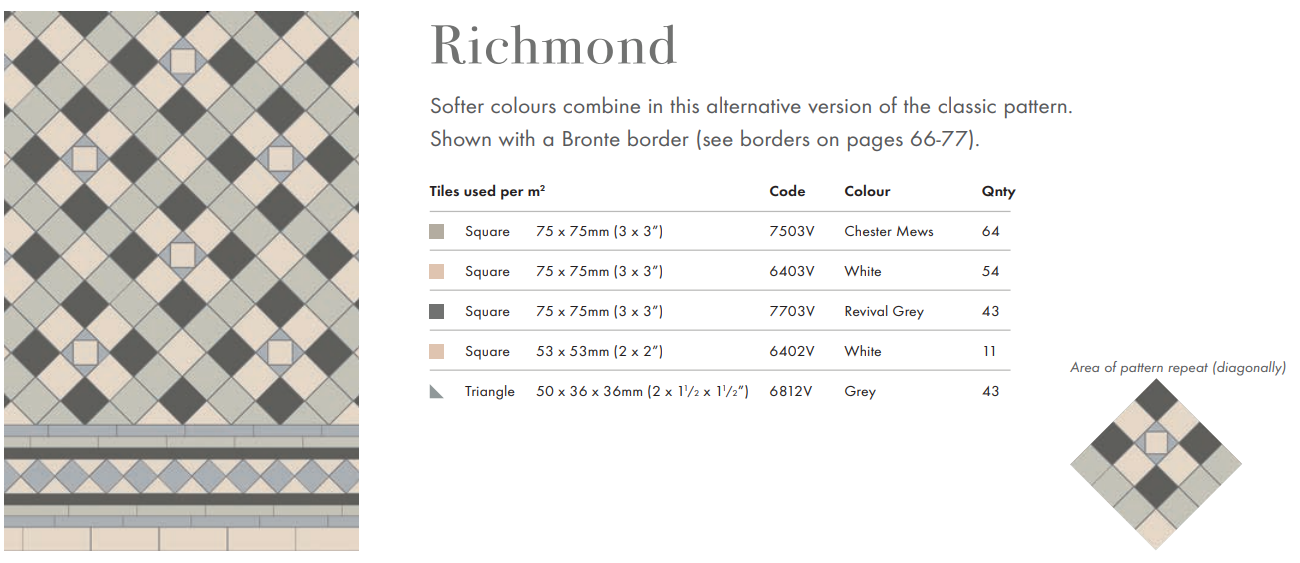Image resolution: width=1300 pixels, height=563 pixels.
Task: Click the Richmond heading
Action: pyautogui.click(x=553, y=45)
